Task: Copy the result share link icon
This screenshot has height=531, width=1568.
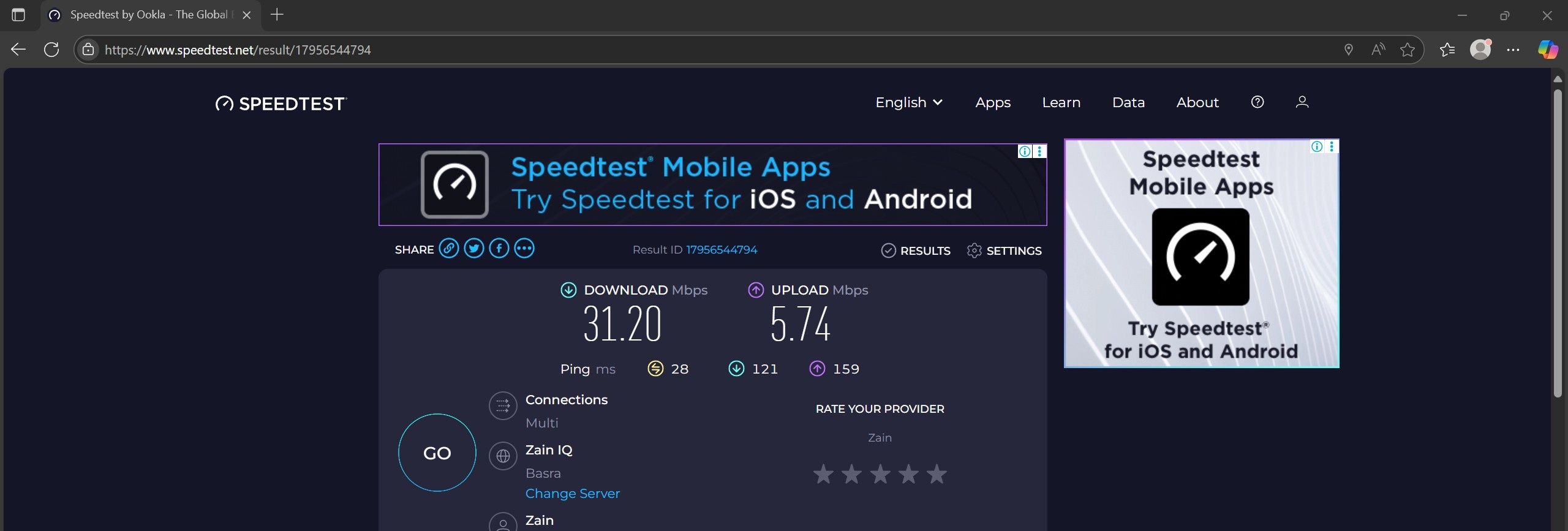Action: (449, 249)
